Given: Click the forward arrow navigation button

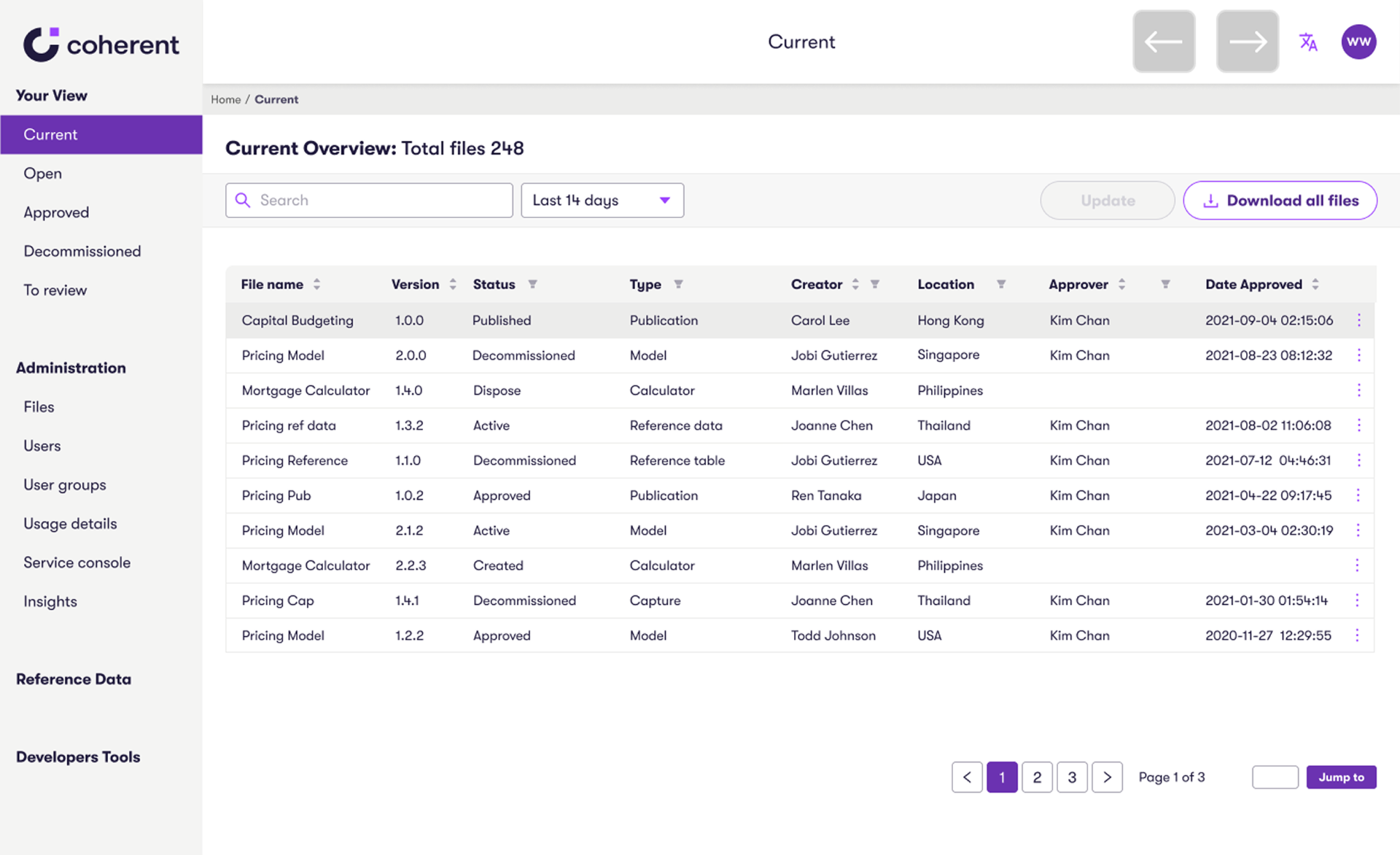Looking at the screenshot, I should (x=1248, y=42).
